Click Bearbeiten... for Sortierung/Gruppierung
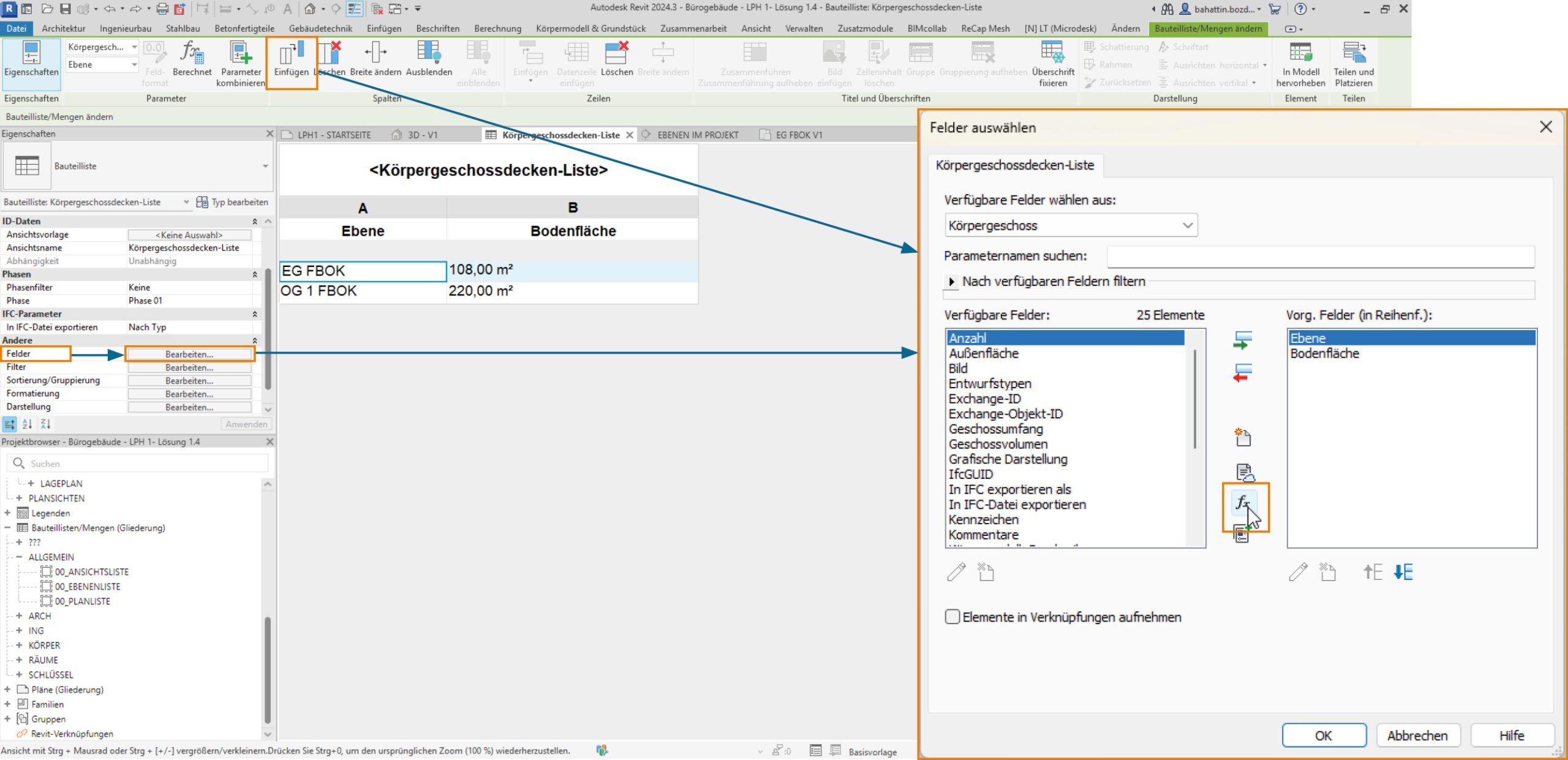The height and width of the screenshot is (760, 1568). click(189, 380)
